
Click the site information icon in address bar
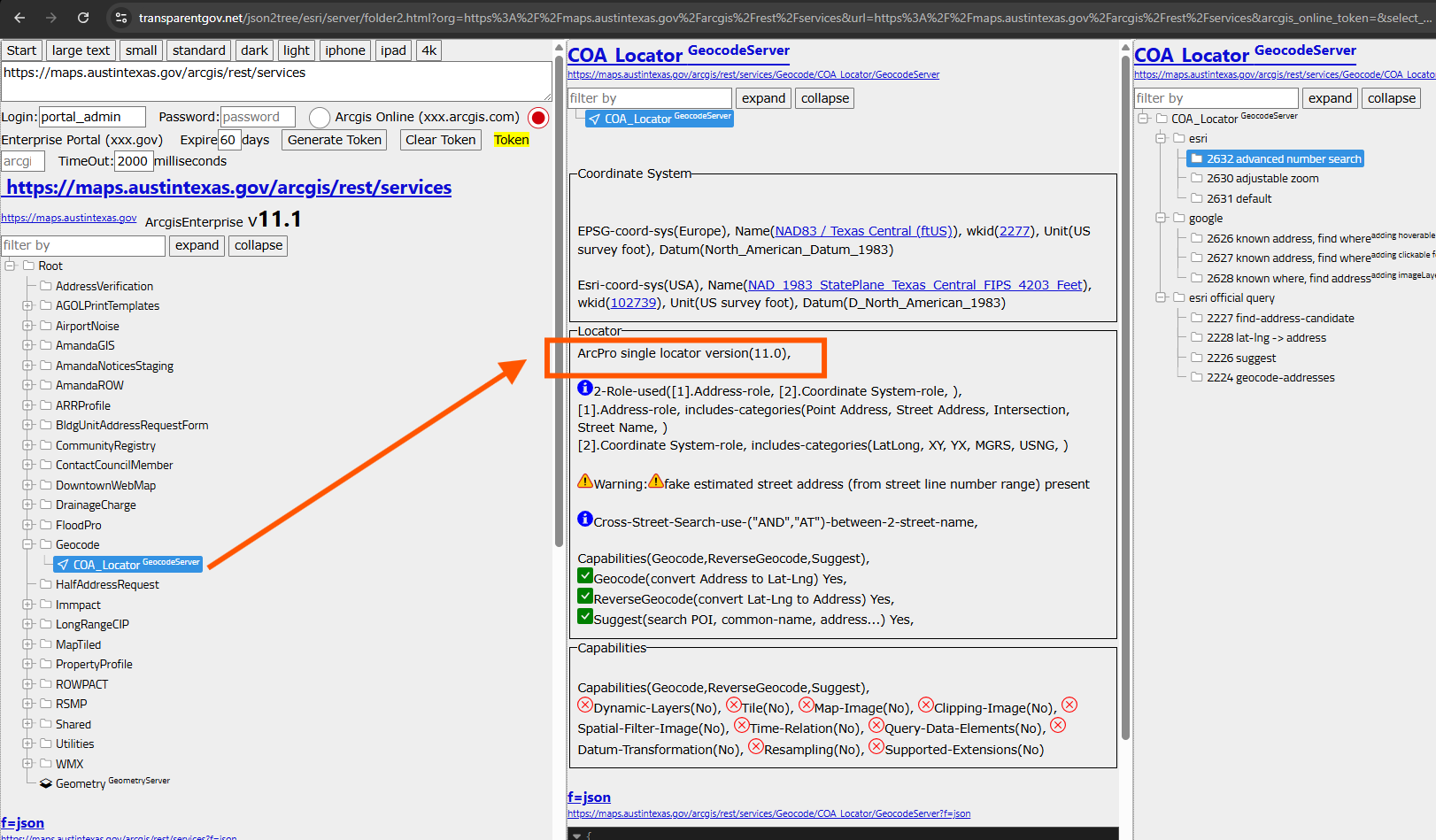(121, 18)
